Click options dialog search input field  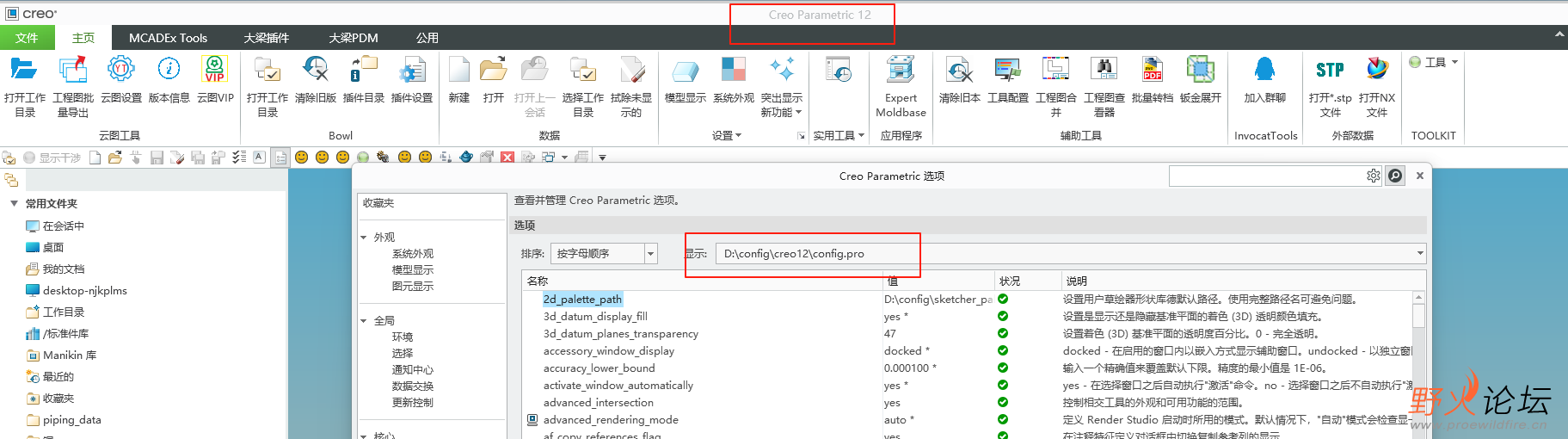pos(1266,176)
